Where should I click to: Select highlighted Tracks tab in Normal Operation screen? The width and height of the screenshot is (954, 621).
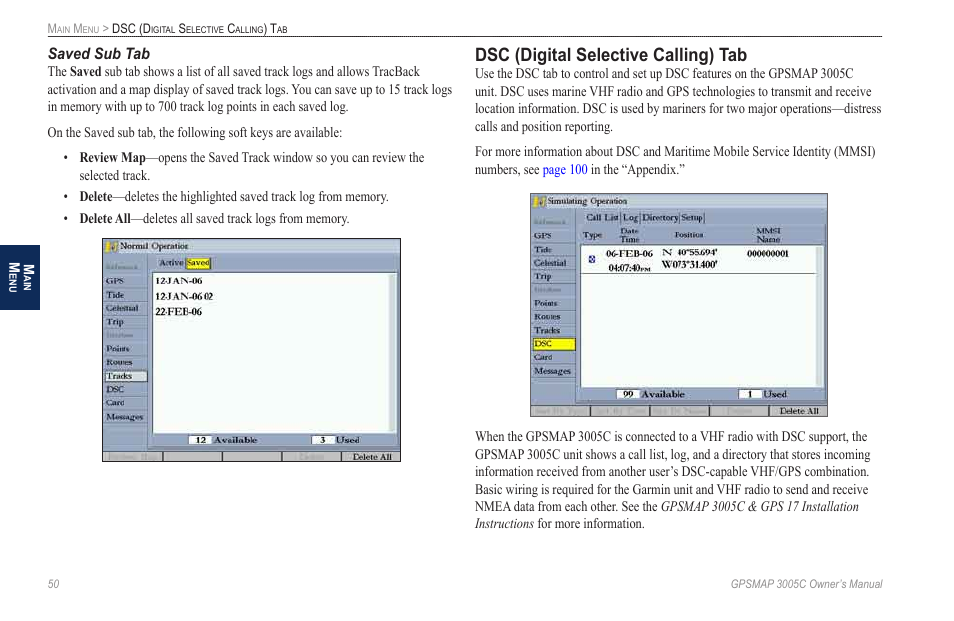(x=126, y=376)
